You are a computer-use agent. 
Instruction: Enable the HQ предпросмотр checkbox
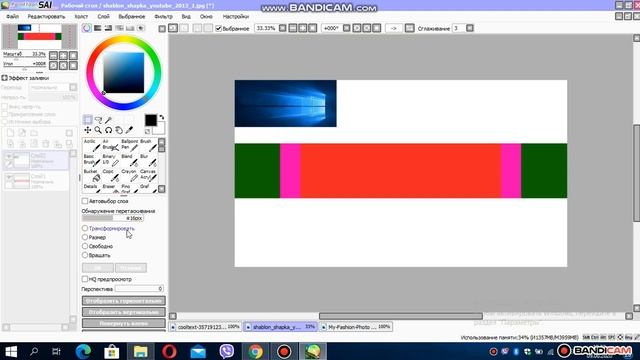click(85, 279)
